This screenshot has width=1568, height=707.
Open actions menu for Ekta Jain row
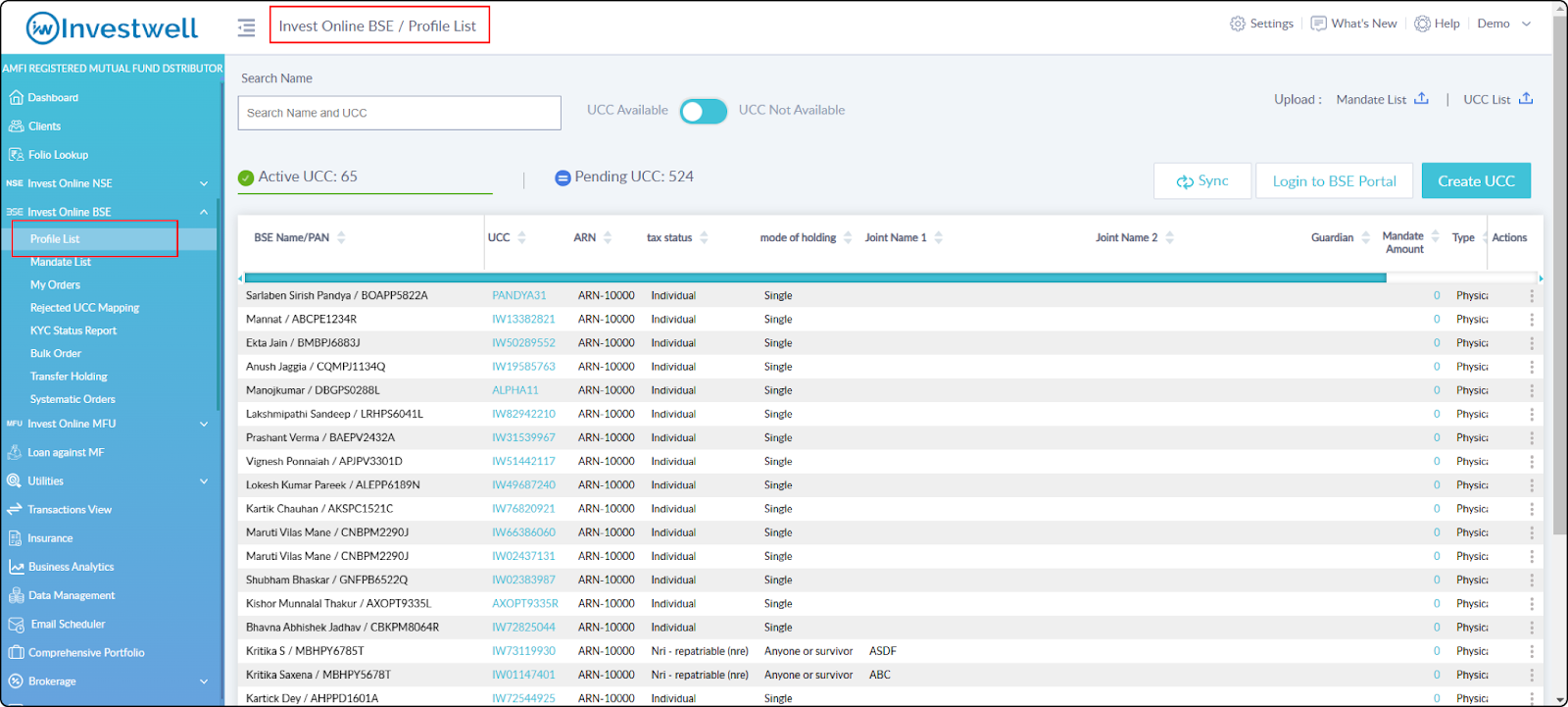point(1532,343)
